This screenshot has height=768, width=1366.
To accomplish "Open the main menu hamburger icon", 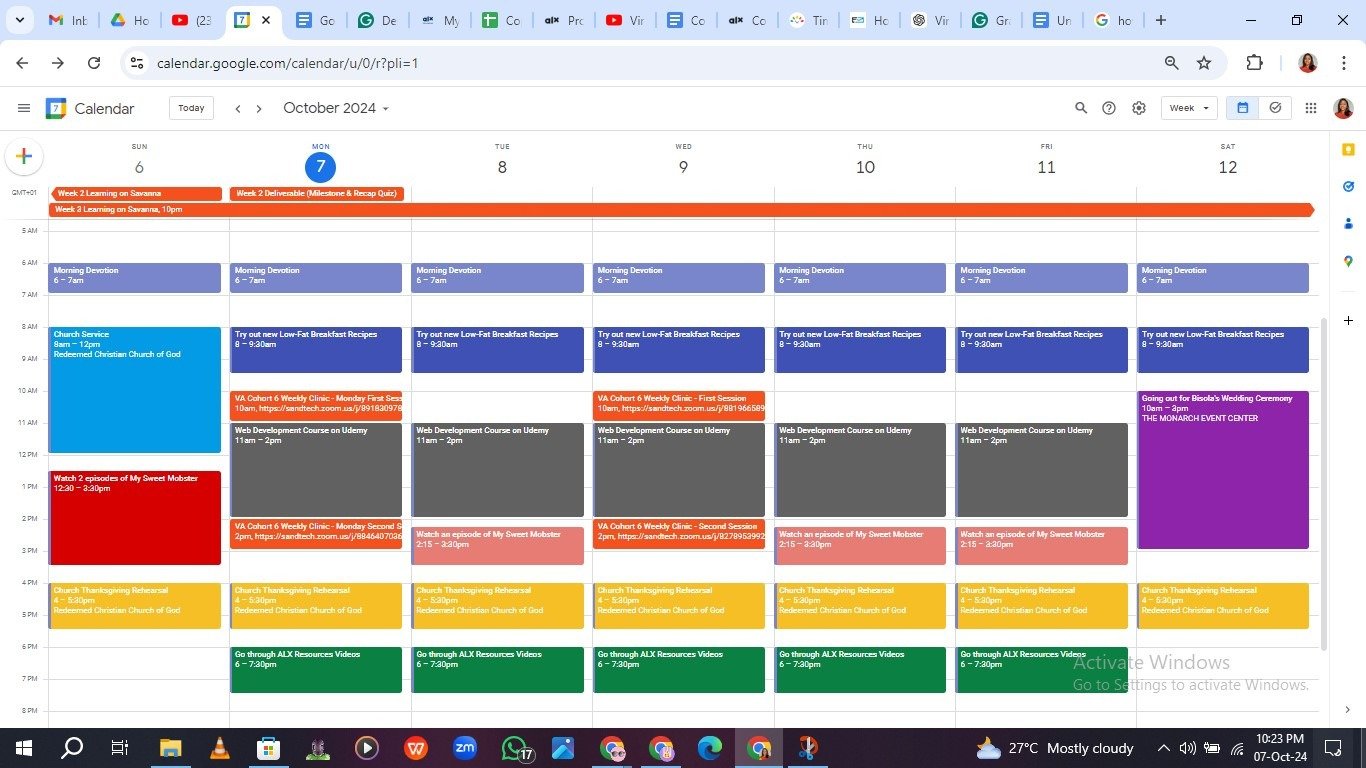I will click(x=24, y=108).
